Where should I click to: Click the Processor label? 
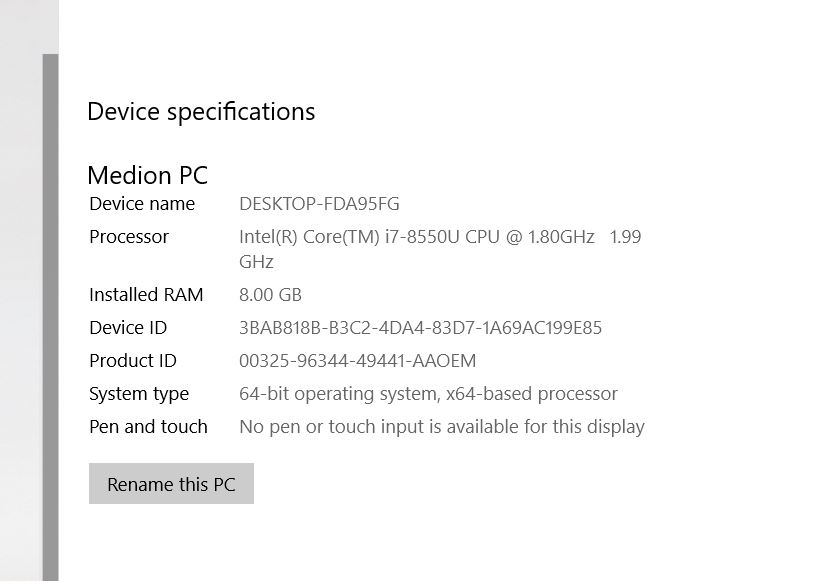(x=129, y=237)
